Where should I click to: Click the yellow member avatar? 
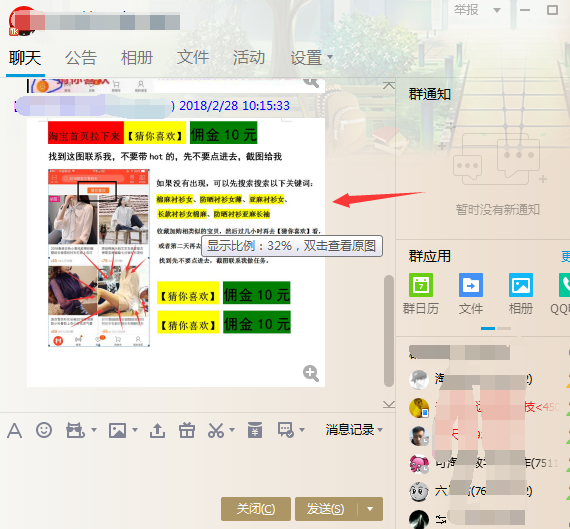(x=419, y=408)
